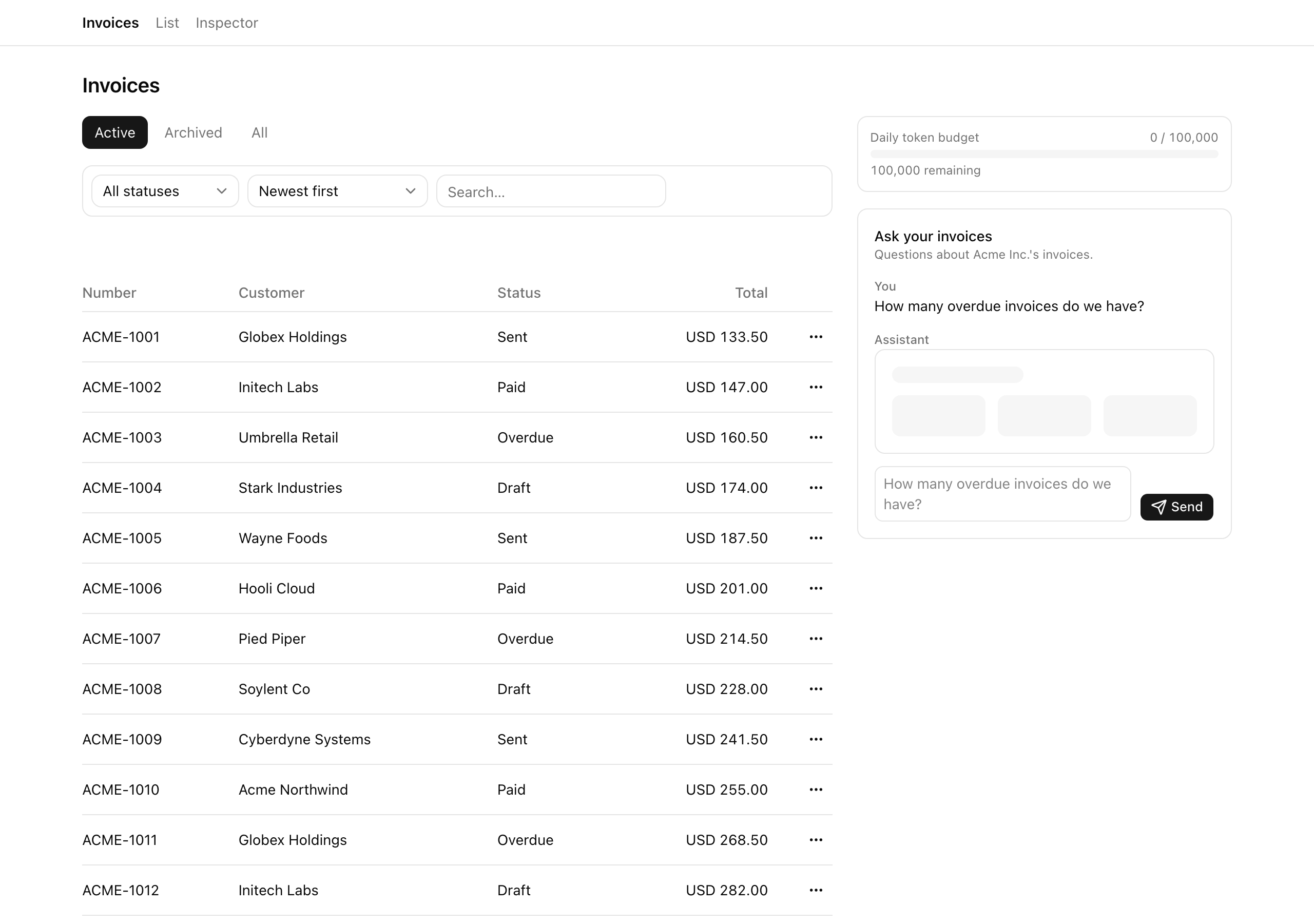The width and height of the screenshot is (1314, 924).
Task: Open row actions menu for ACME-1006
Action: [816, 588]
